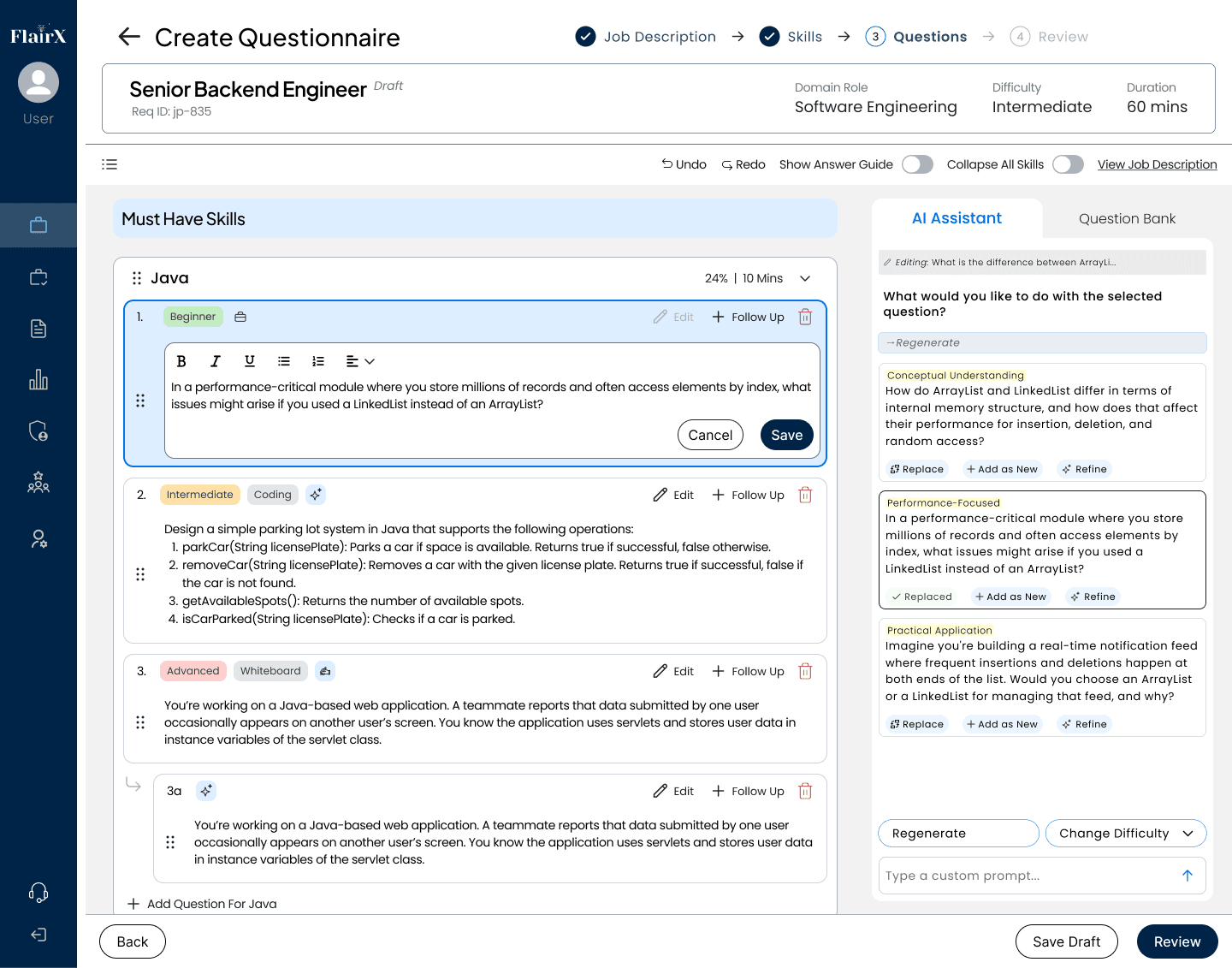
Task: Click Add Question For Java
Action: (202, 904)
